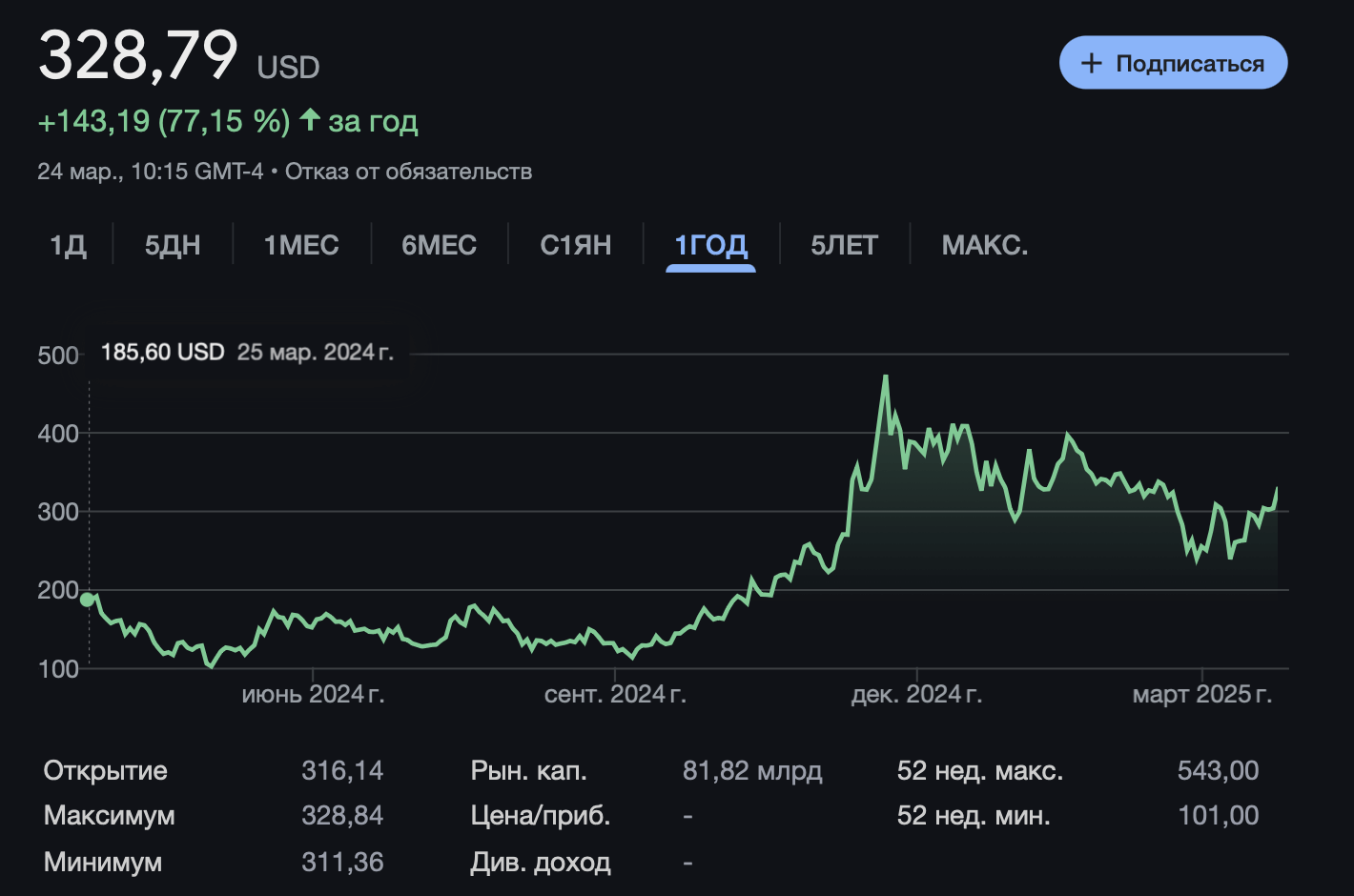Click green data point marker on chart

tap(88, 600)
